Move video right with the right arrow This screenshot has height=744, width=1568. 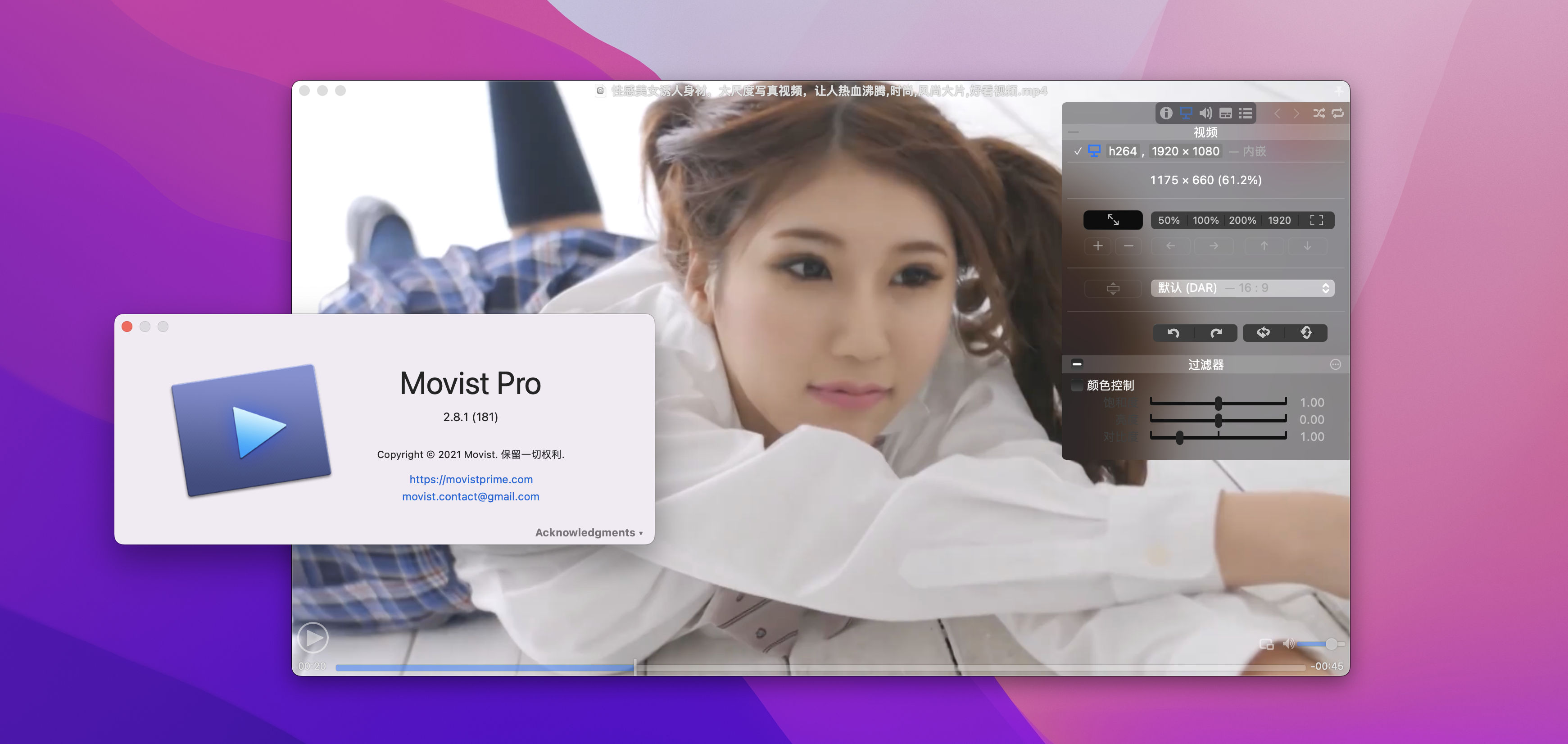[x=1215, y=246]
